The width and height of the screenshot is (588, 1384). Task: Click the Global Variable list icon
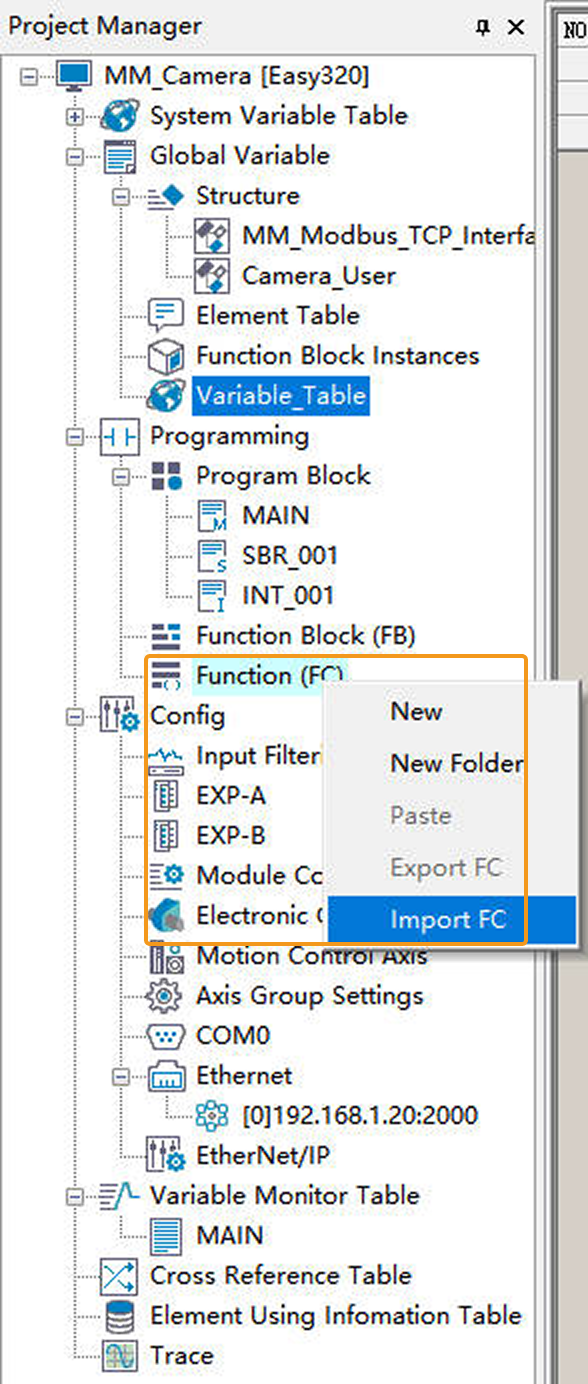(x=120, y=156)
